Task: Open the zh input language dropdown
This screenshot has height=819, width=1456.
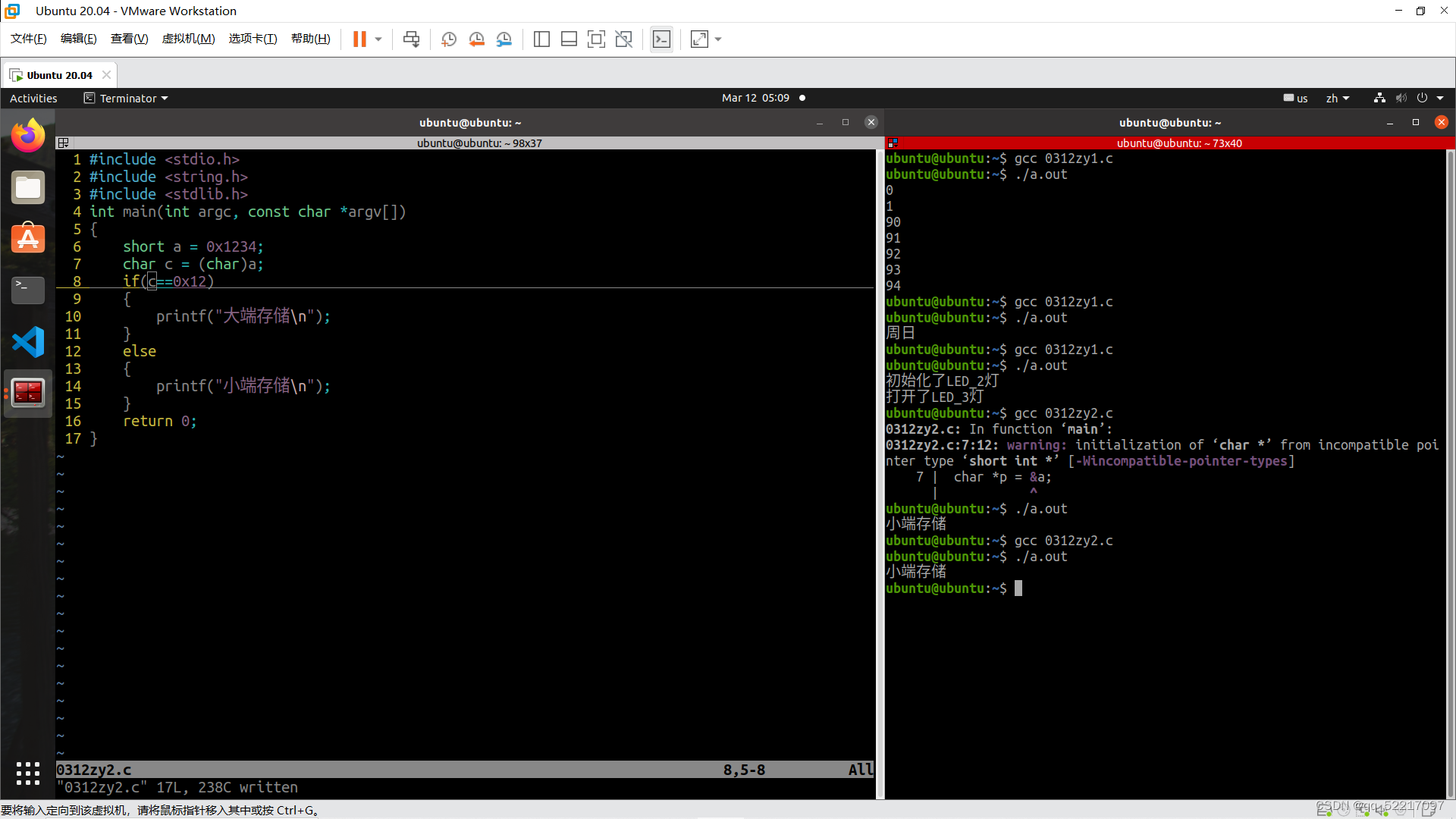Action: pyautogui.click(x=1337, y=99)
